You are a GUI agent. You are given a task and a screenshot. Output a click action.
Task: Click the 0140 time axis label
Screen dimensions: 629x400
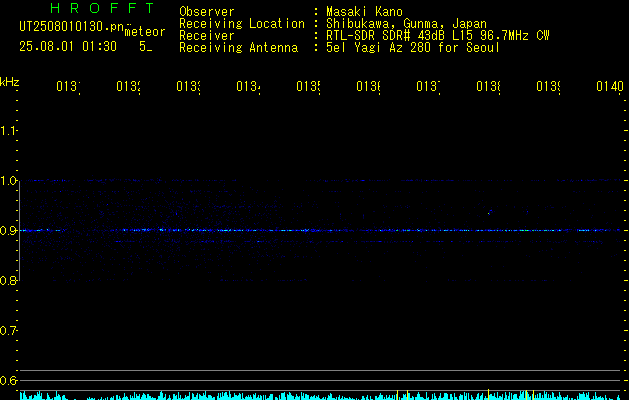click(610, 86)
